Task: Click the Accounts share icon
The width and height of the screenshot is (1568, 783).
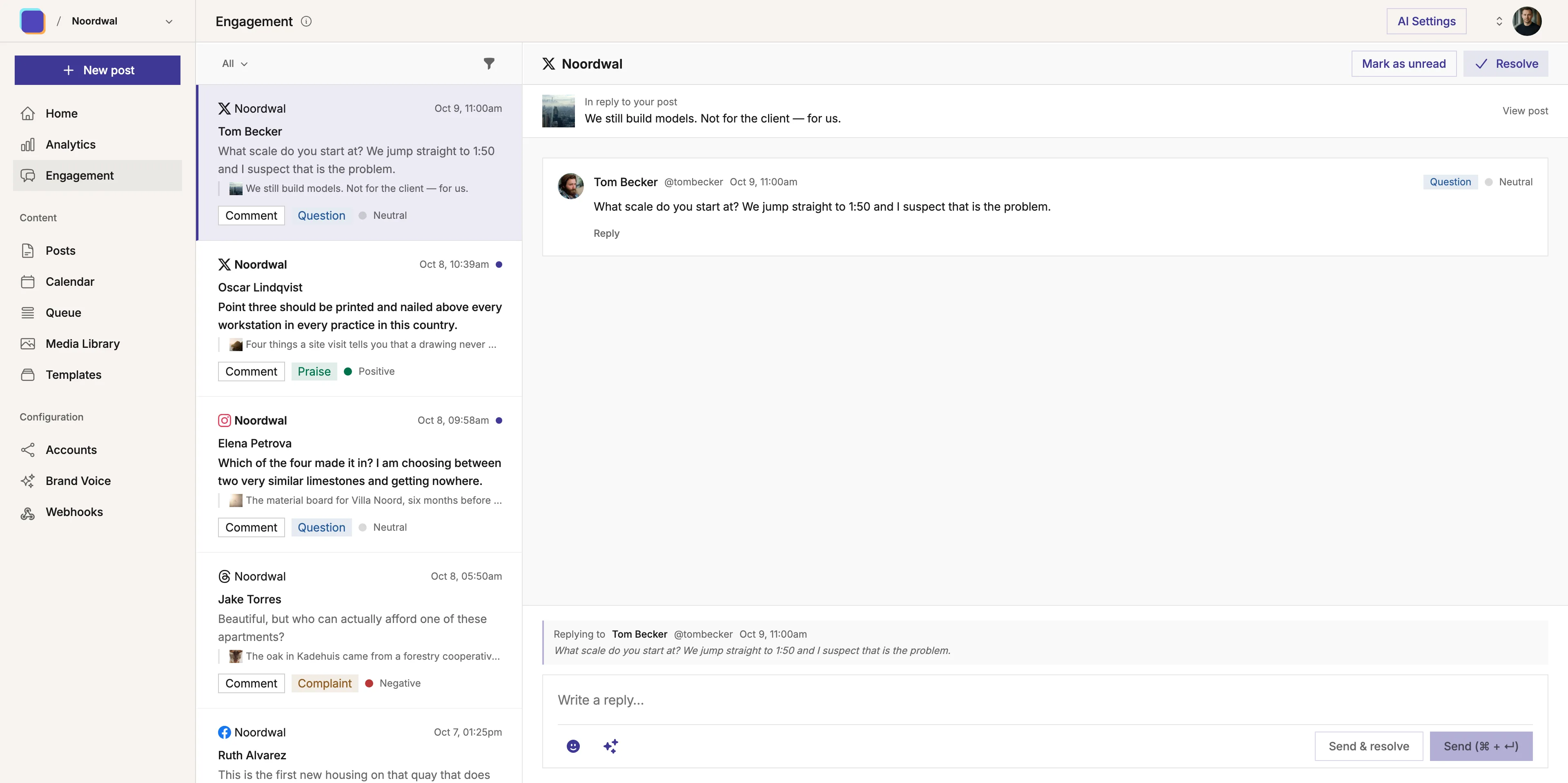Action: 28,449
